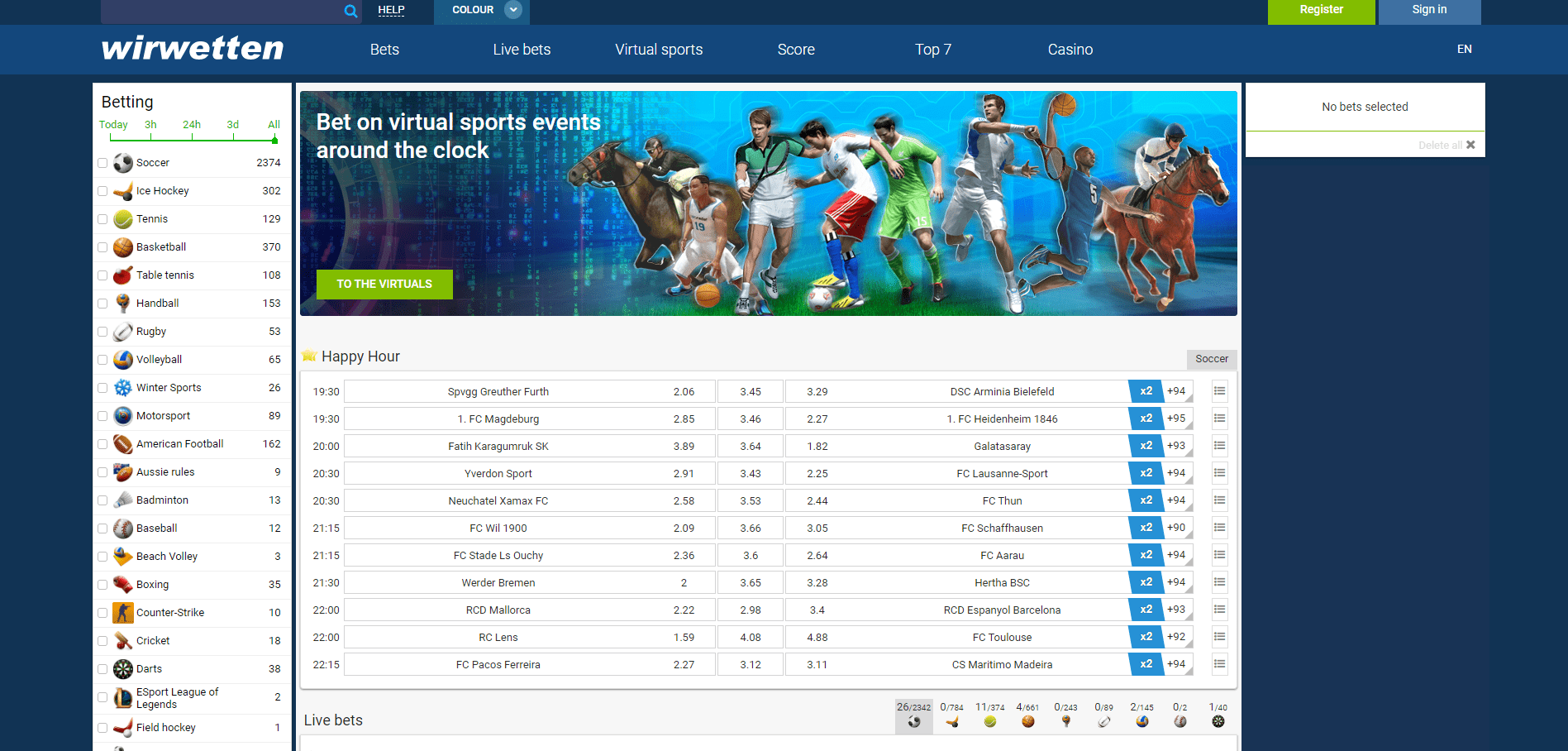Click the Sign in button

(x=1429, y=11)
